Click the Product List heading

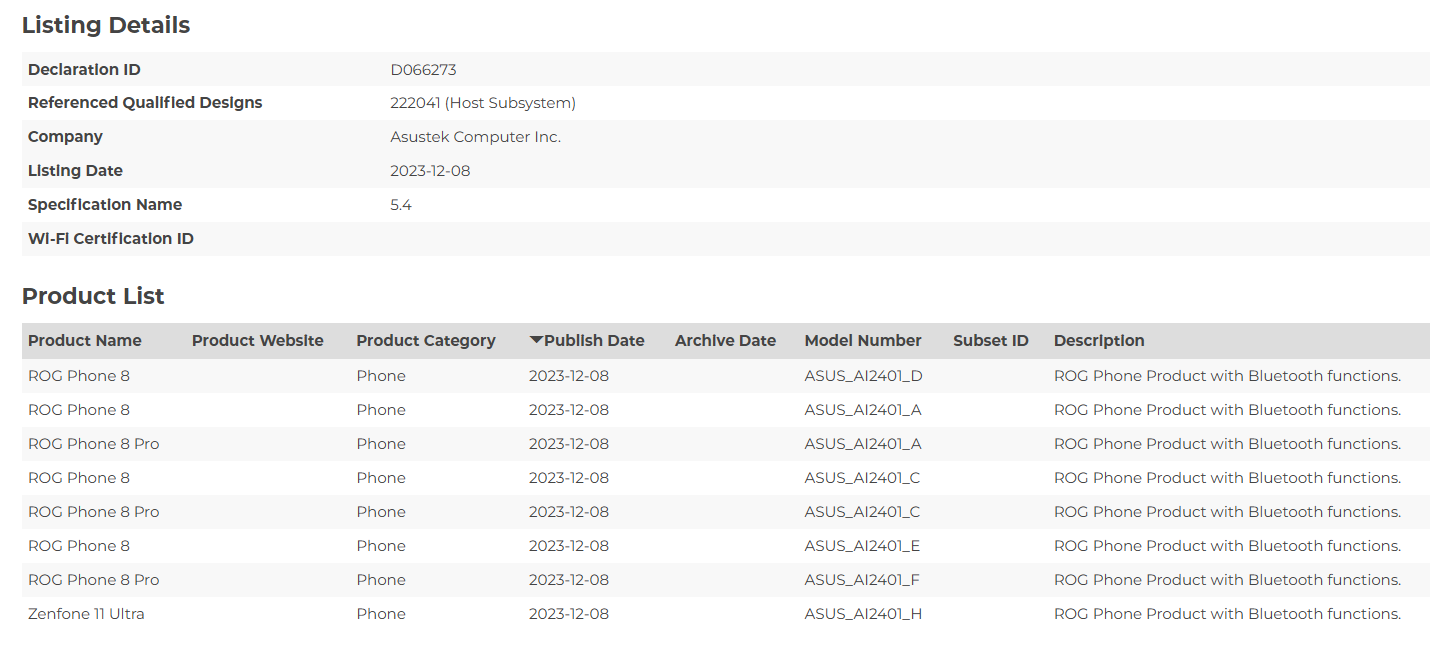coord(93,296)
